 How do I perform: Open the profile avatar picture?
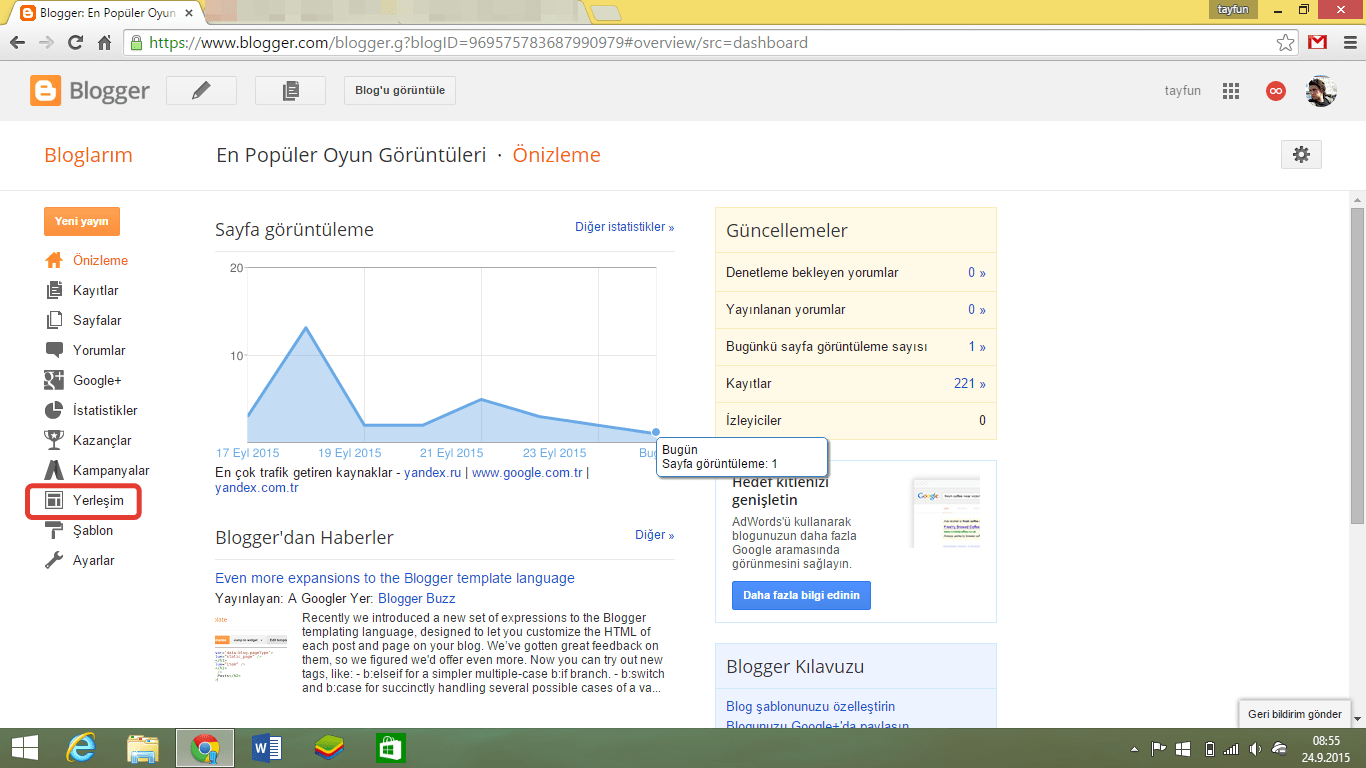click(1320, 91)
